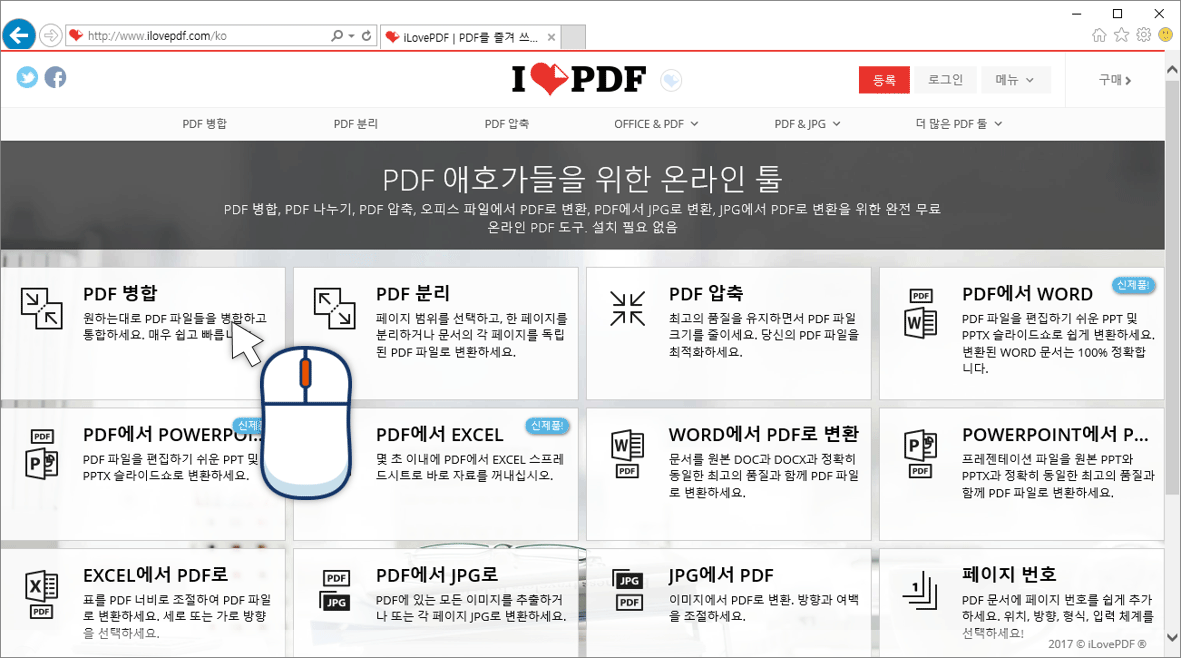
Task: Click the headline PDF 애호가들을 위한 온라인 툴
Action: tap(582, 179)
